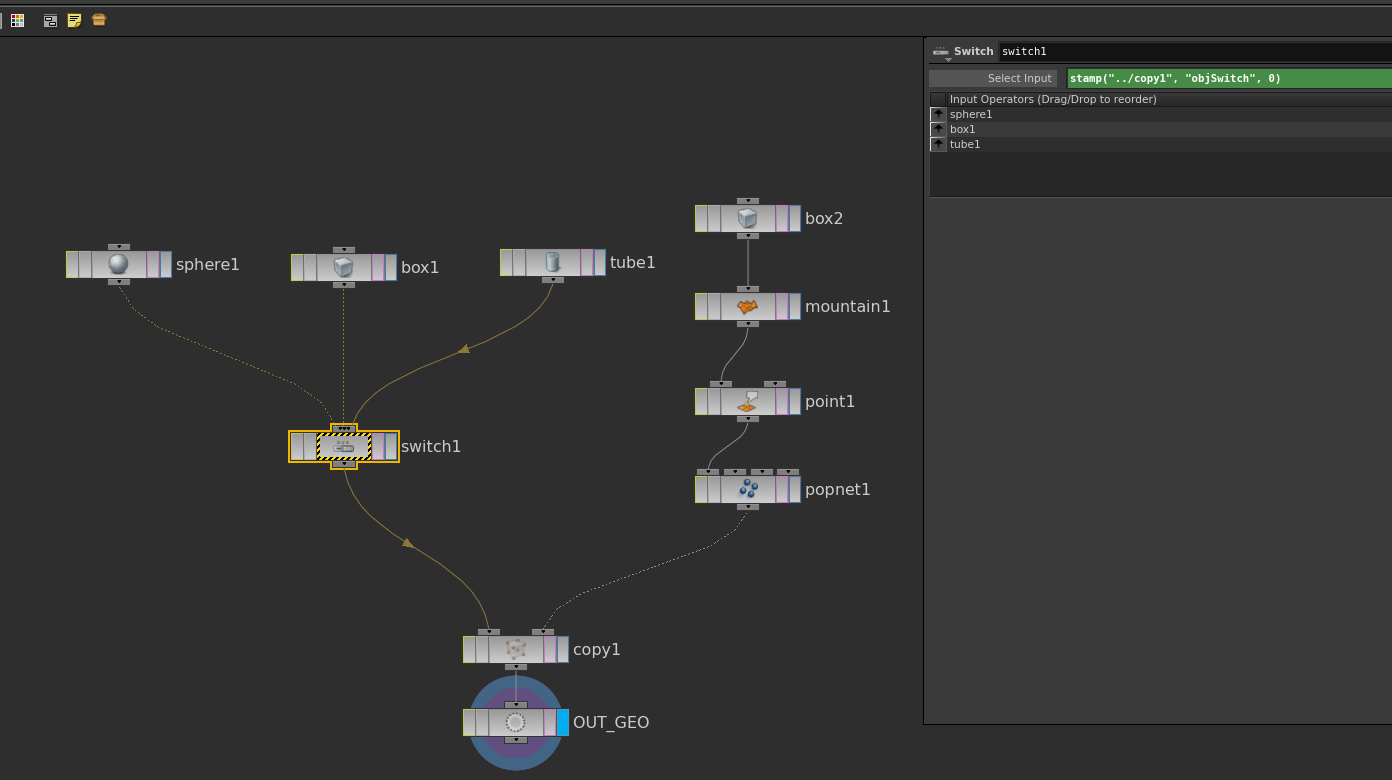Toggle the display flag on mountain1
This screenshot has width=1392, height=780.
[x=795, y=306]
